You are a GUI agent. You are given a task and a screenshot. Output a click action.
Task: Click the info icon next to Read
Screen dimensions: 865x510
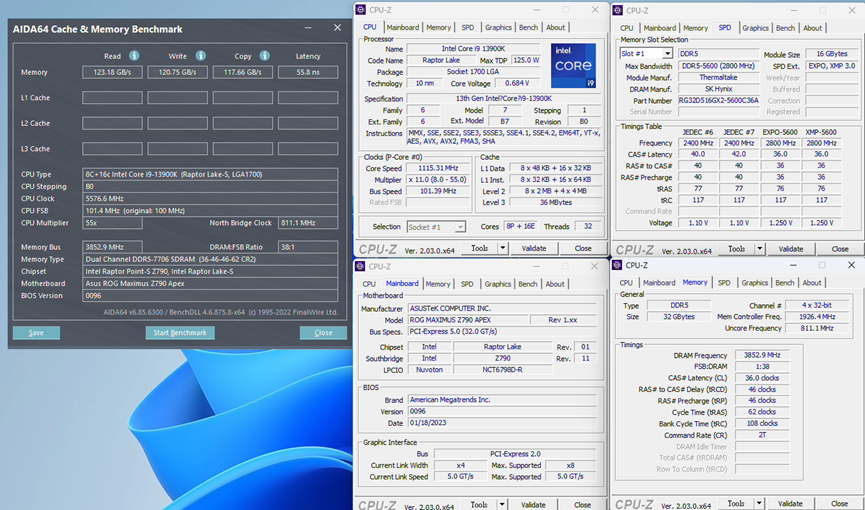coord(134,56)
